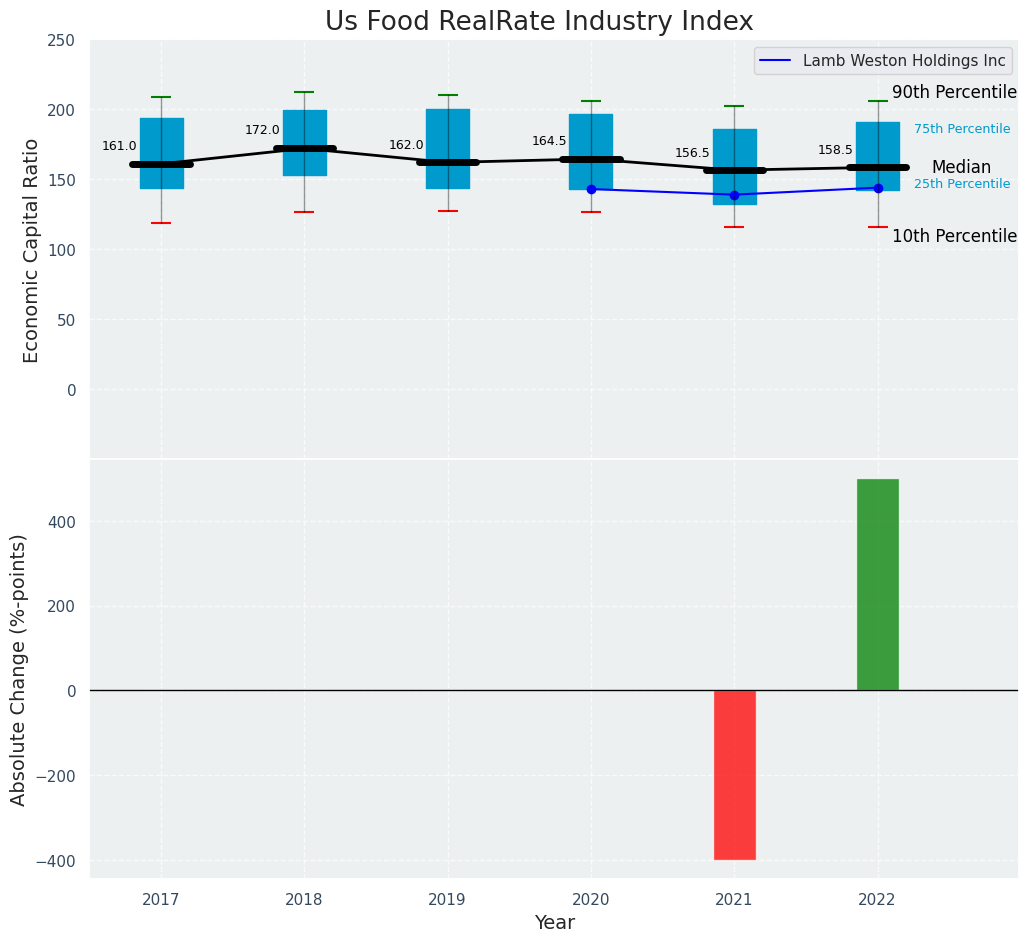Click the 2017 median label 161.0
This screenshot has height=942, width=1029.
click(x=119, y=146)
